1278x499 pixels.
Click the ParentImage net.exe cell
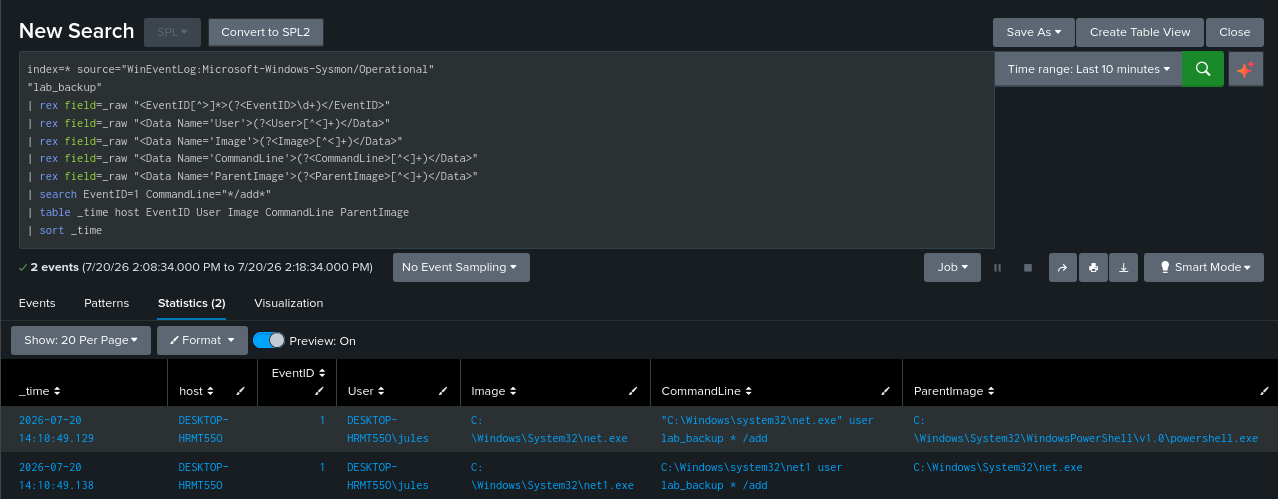(1090, 476)
